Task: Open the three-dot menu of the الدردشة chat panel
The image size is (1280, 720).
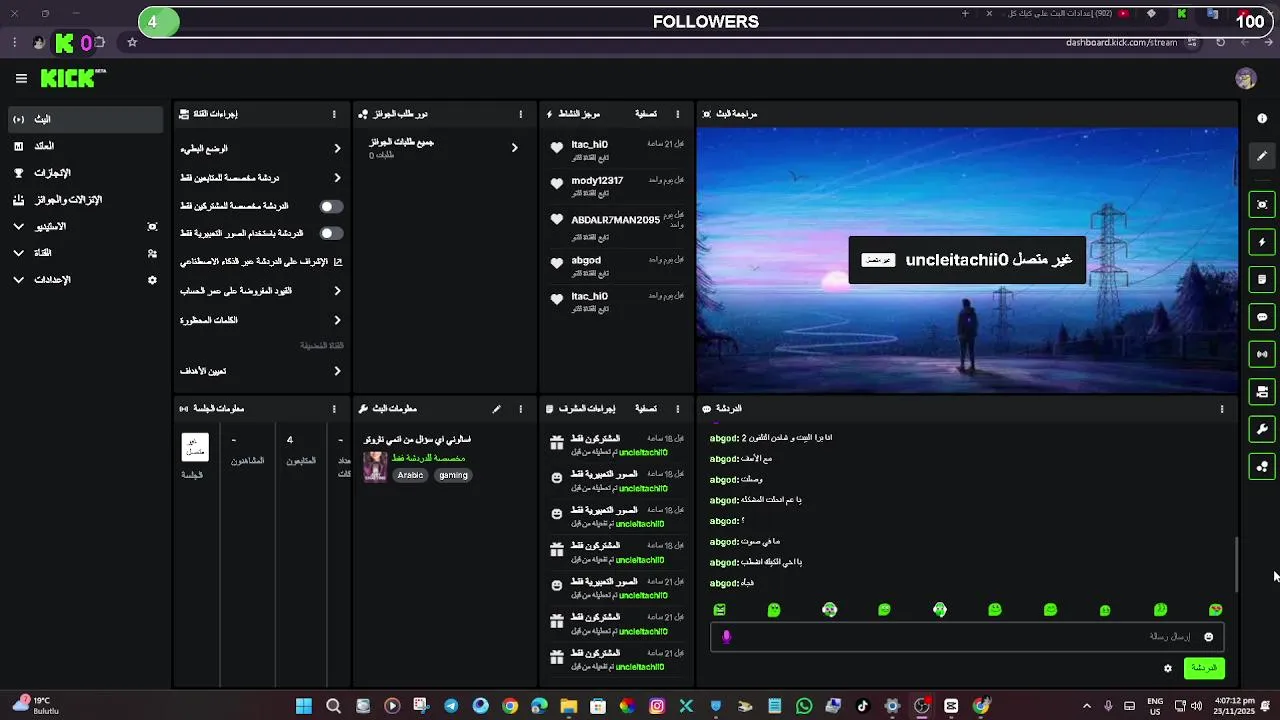Action: [x=1221, y=409]
